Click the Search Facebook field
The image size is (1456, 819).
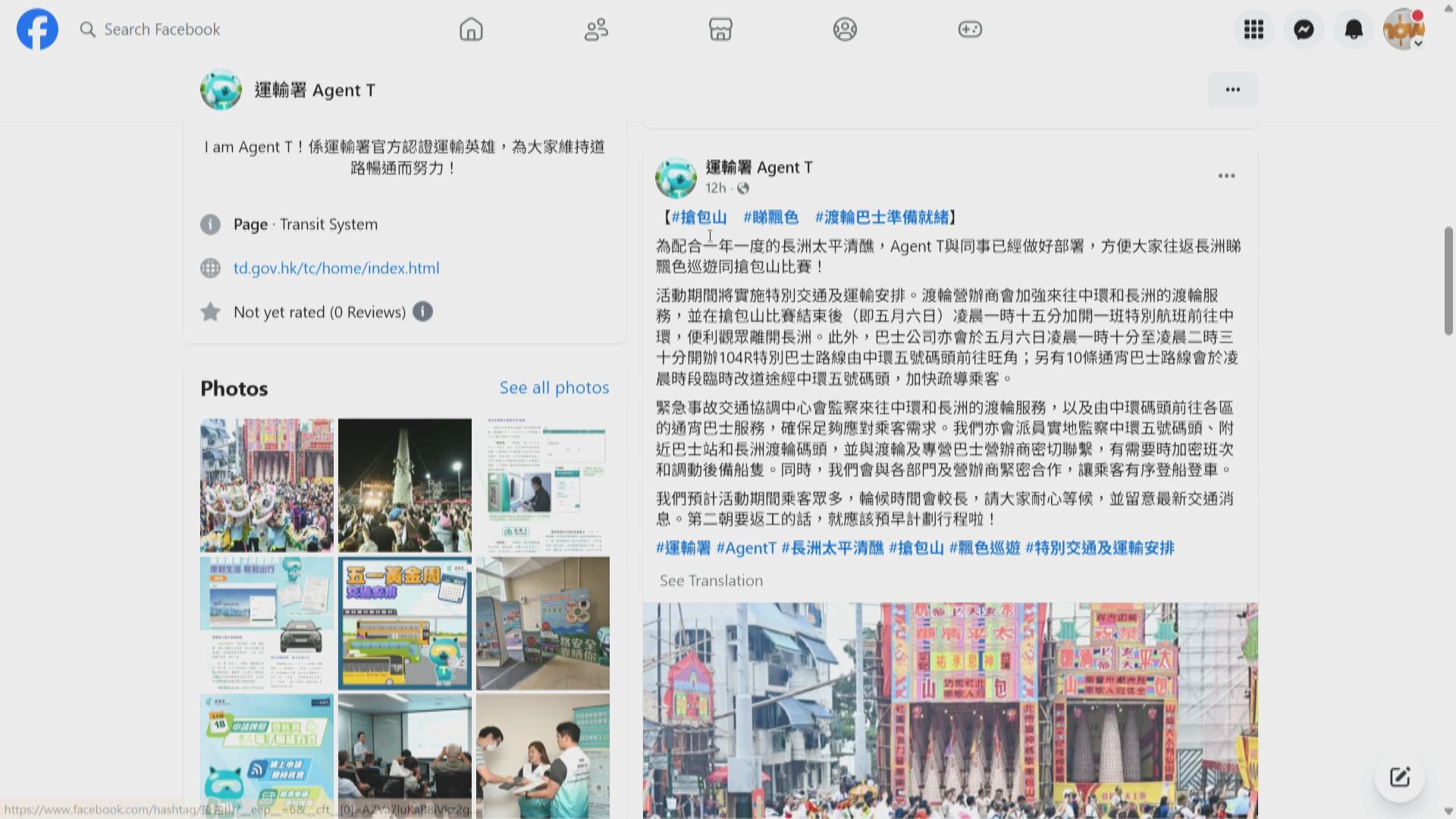click(x=162, y=30)
